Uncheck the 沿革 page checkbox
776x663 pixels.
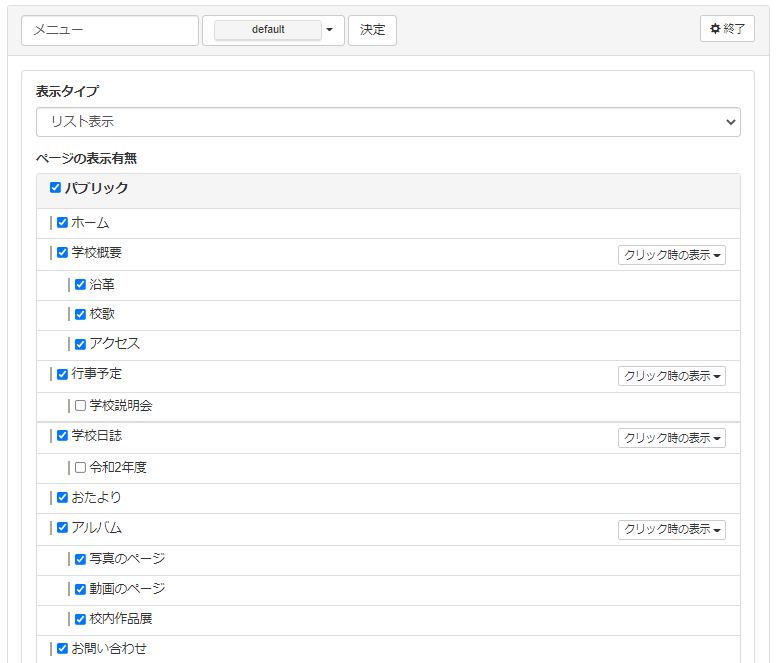(x=80, y=285)
